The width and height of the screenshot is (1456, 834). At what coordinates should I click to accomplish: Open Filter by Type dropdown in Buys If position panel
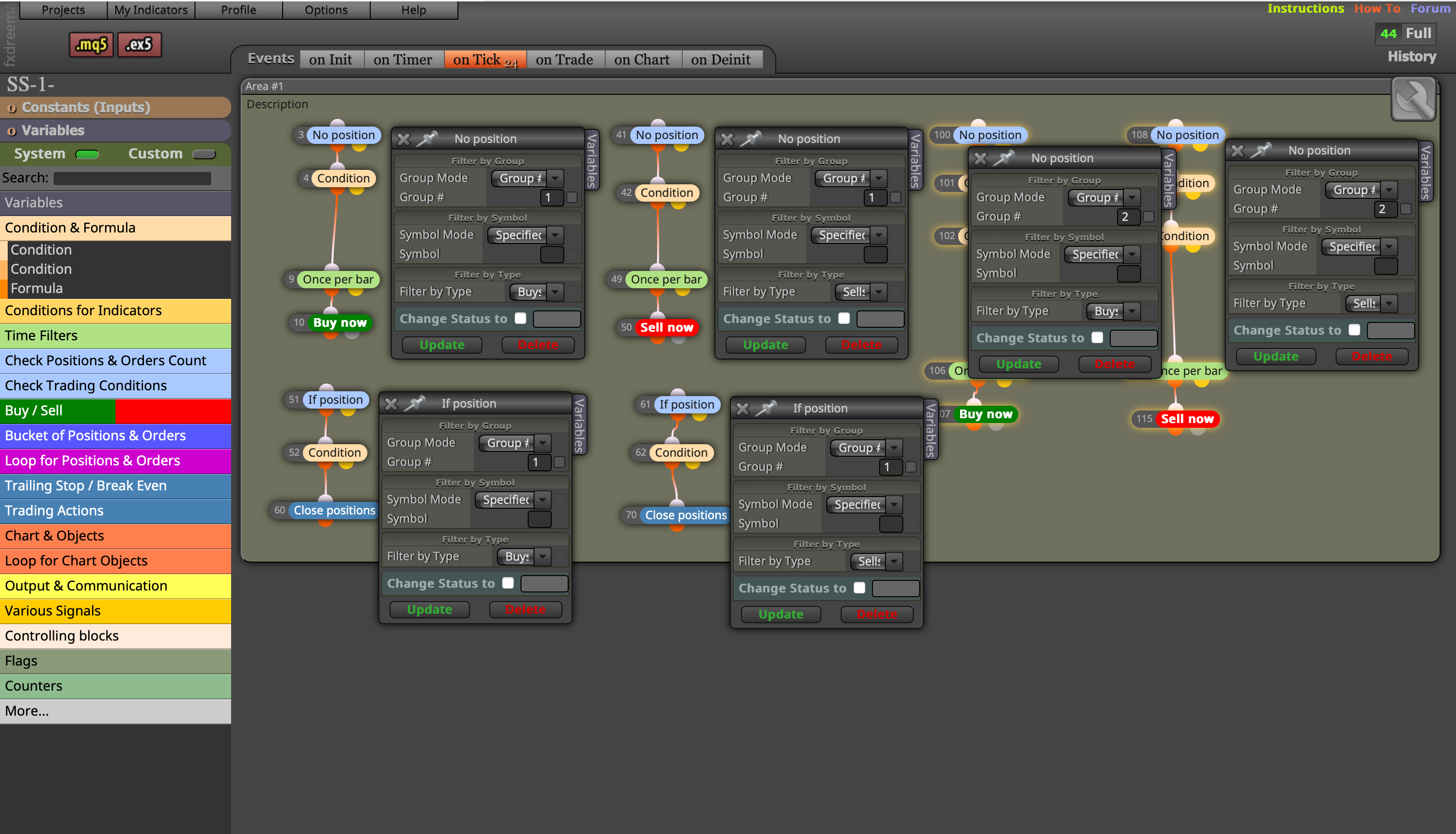524,556
